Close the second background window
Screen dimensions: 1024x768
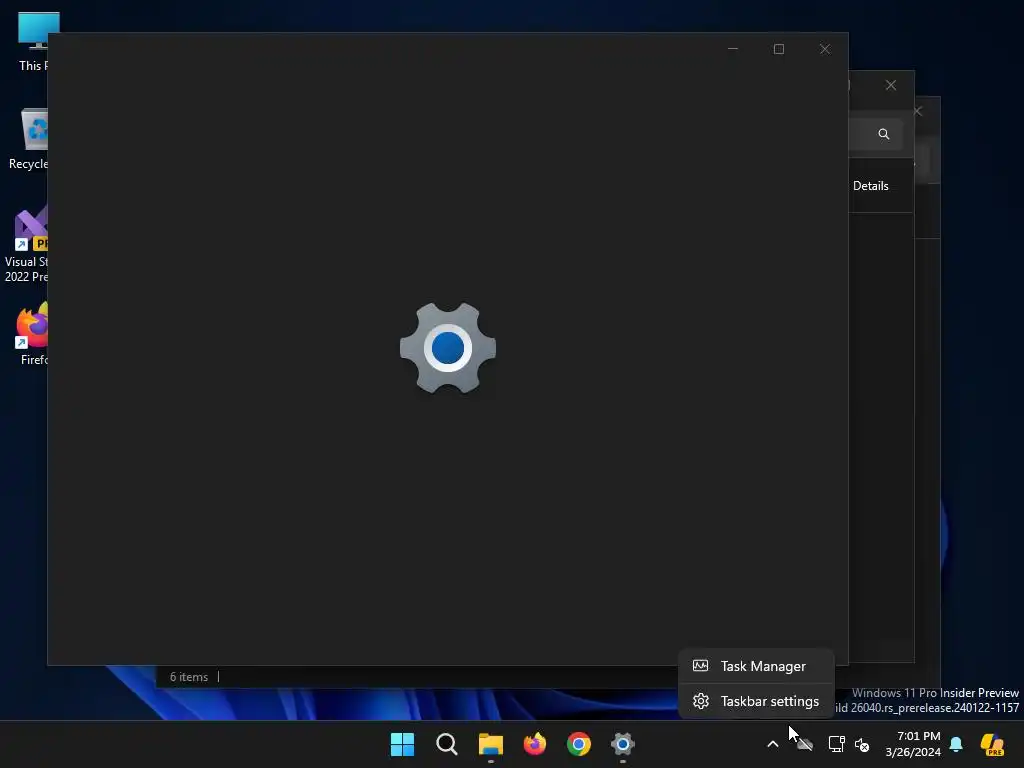(891, 86)
